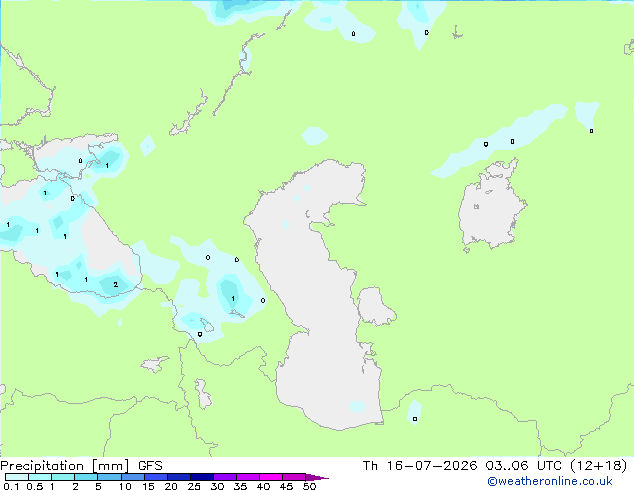Image resolution: width=634 pixels, height=490 pixels.
Task: Click the '5' legend label
Action: point(98,486)
